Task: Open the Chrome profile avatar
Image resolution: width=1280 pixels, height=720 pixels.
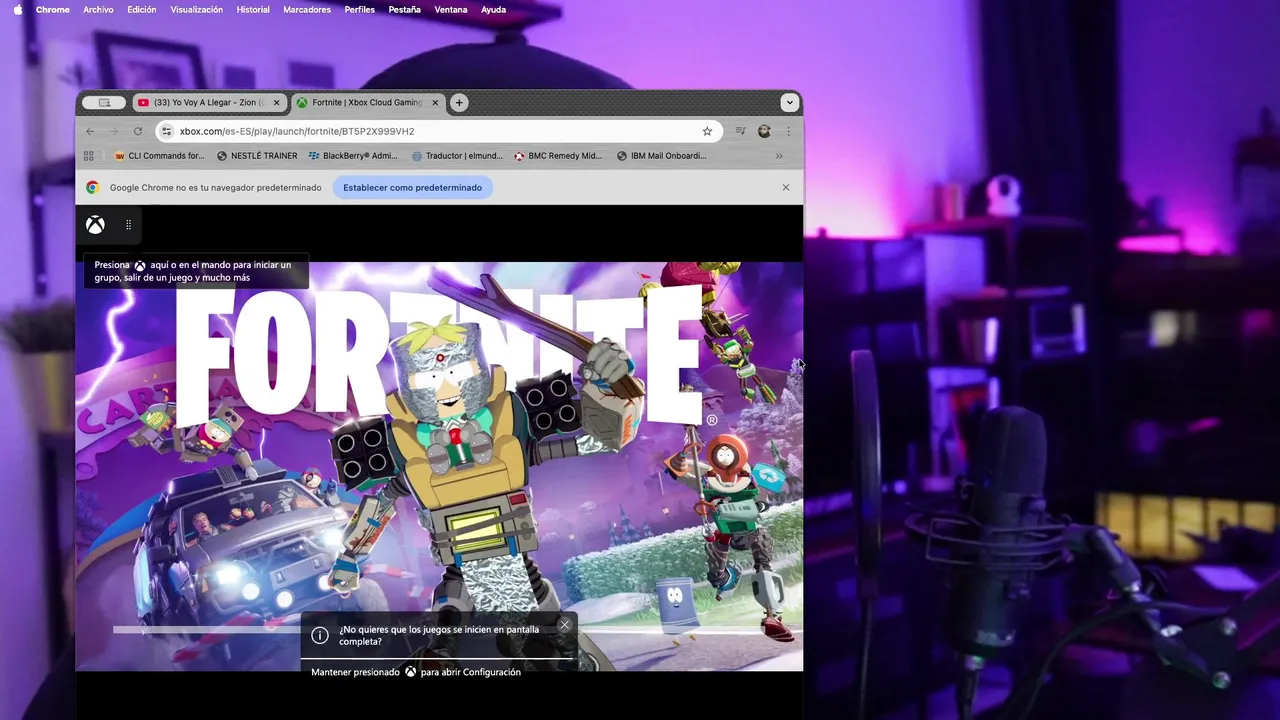Action: pos(764,131)
